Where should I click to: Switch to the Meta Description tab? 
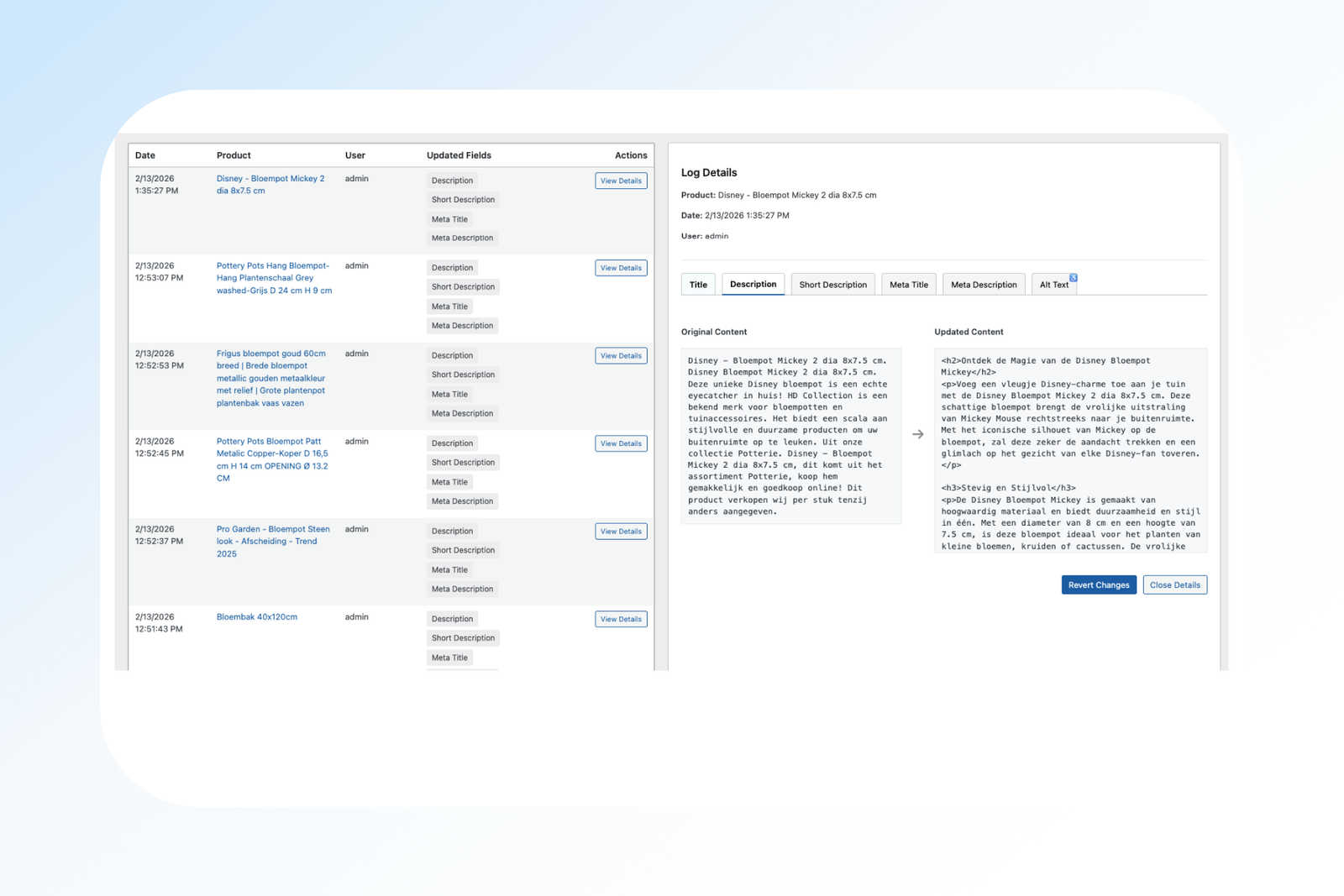(983, 285)
